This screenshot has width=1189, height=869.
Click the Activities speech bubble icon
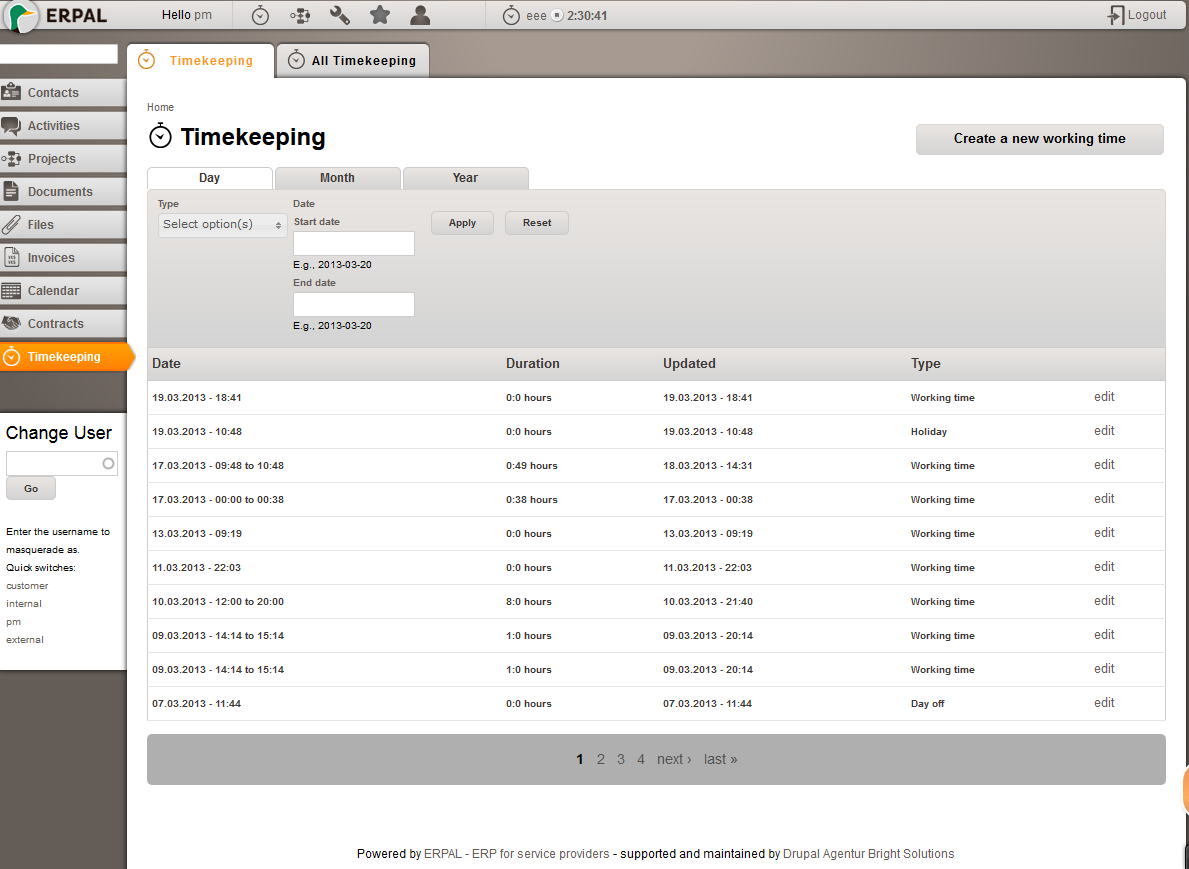[11, 126]
